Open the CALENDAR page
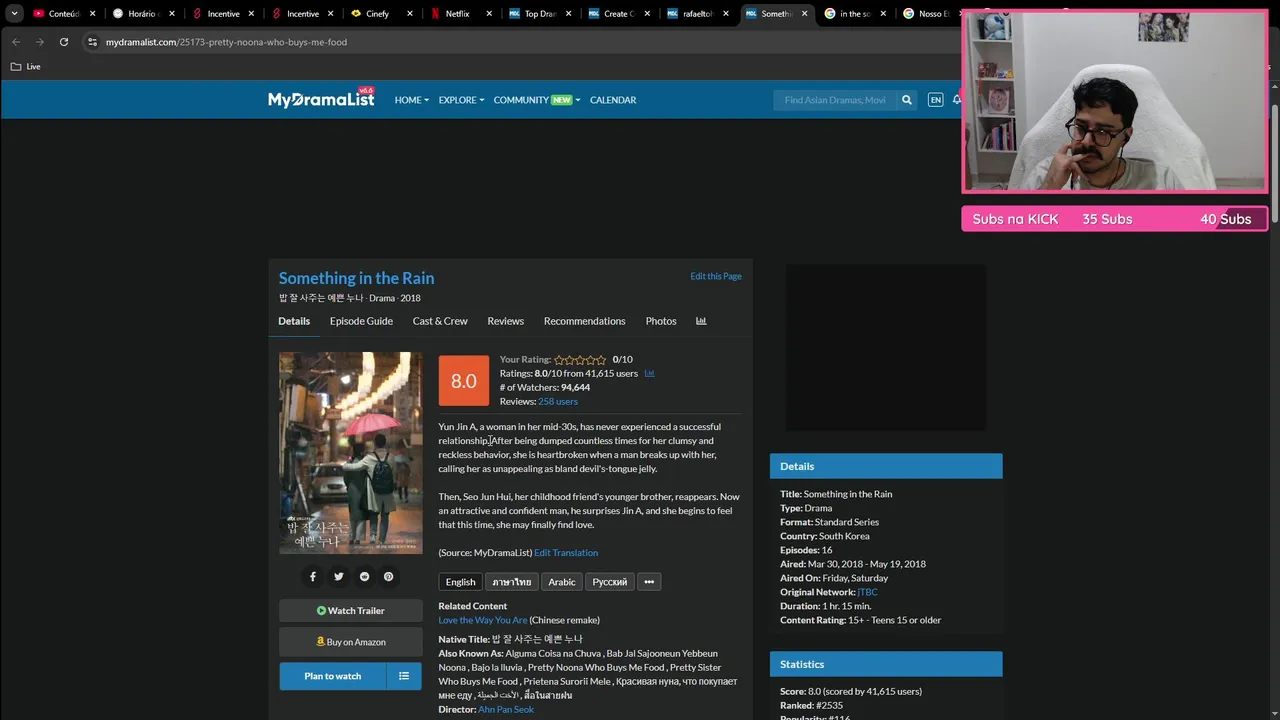Viewport: 1280px width, 720px height. tap(613, 100)
